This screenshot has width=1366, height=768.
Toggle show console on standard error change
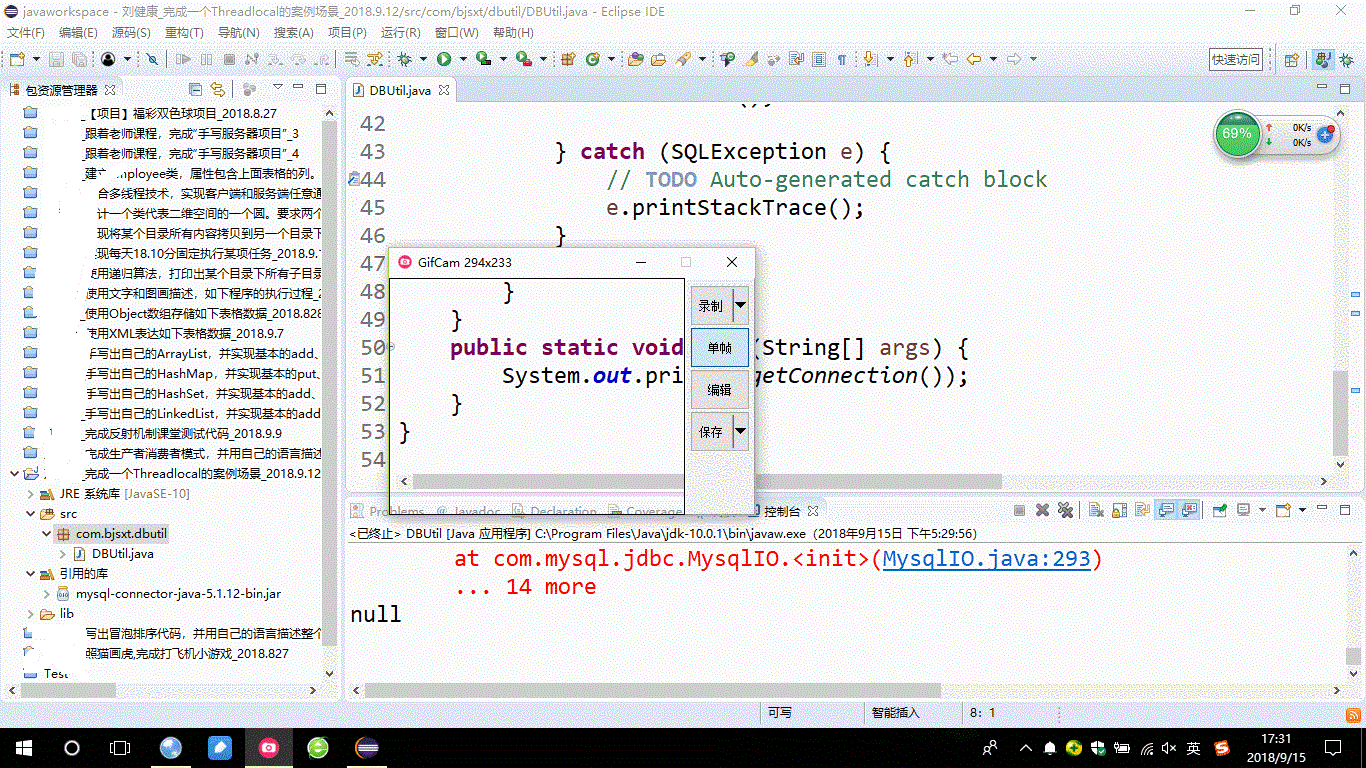pyautogui.click(x=1189, y=510)
